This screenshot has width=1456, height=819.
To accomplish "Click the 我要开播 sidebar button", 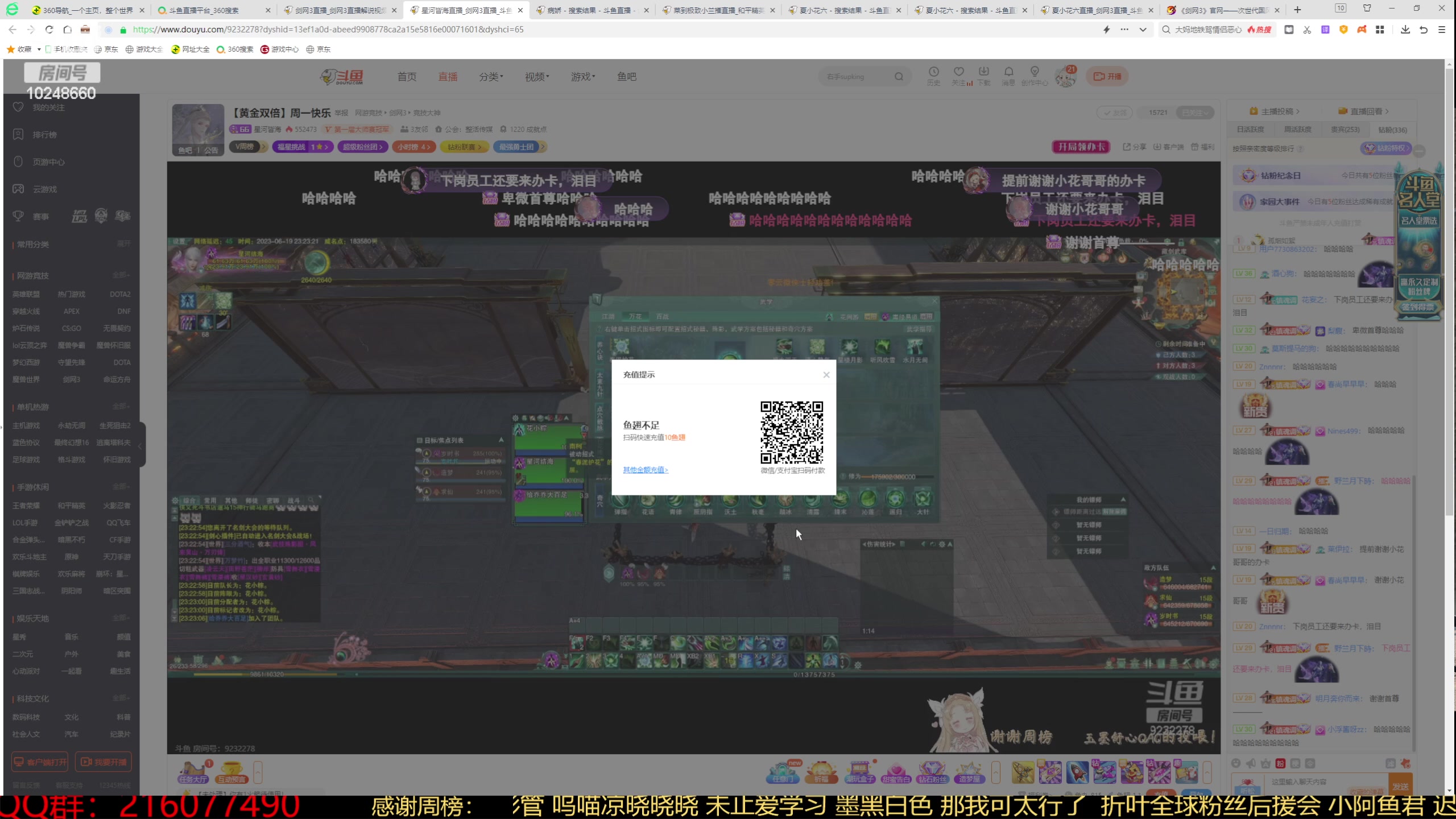I will [104, 762].
